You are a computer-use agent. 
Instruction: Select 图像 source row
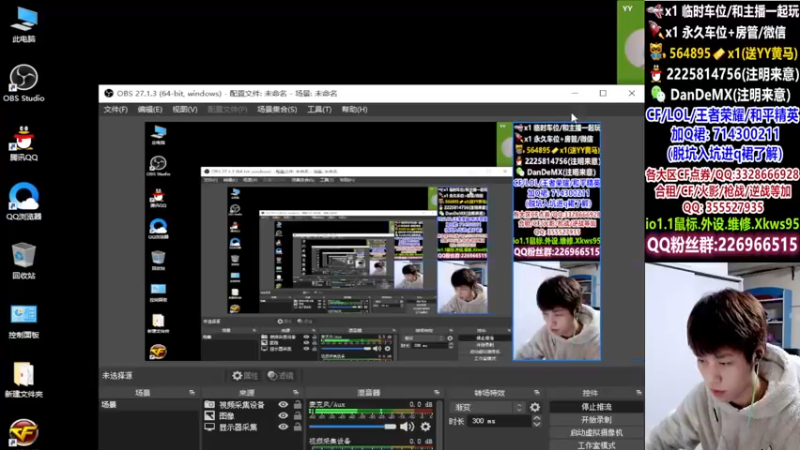coord(253,416)
